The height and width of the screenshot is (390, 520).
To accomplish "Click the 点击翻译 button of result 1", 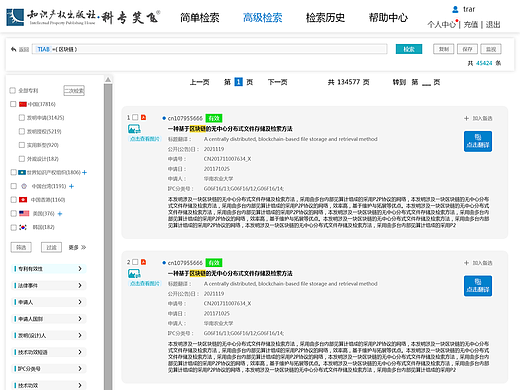I will point(478,141).
